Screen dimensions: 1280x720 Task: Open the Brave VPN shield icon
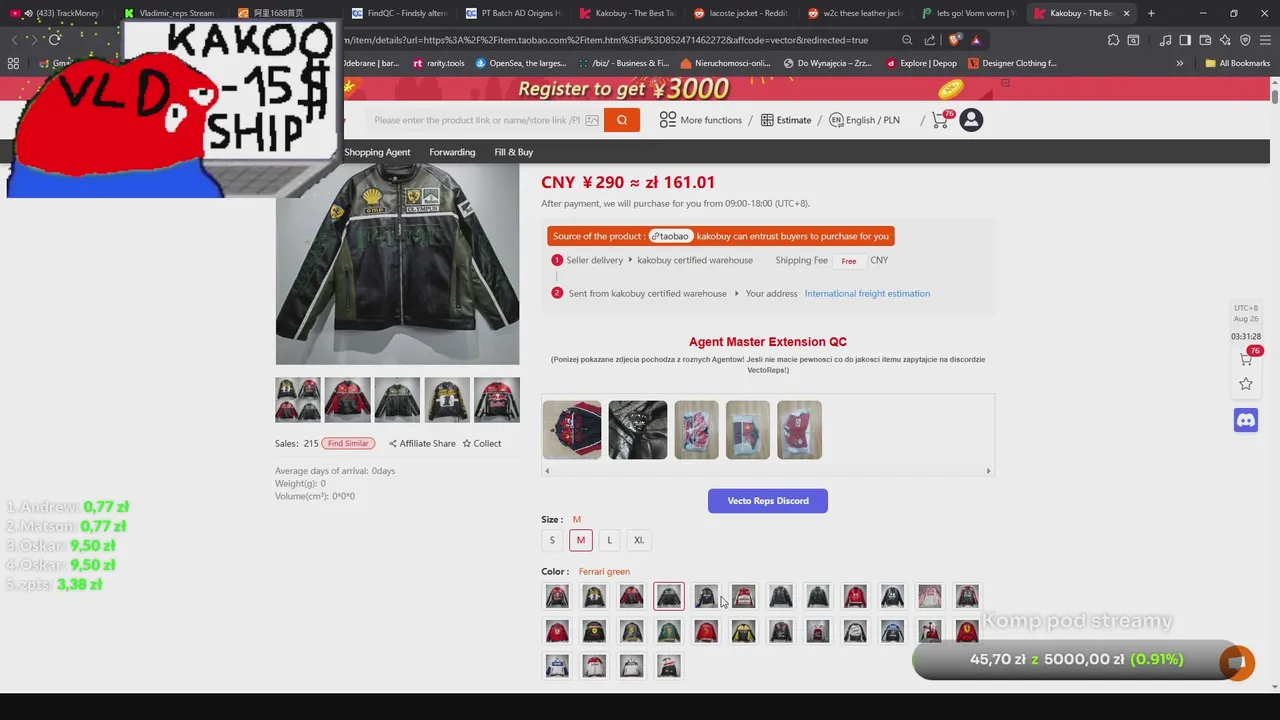1245,40
